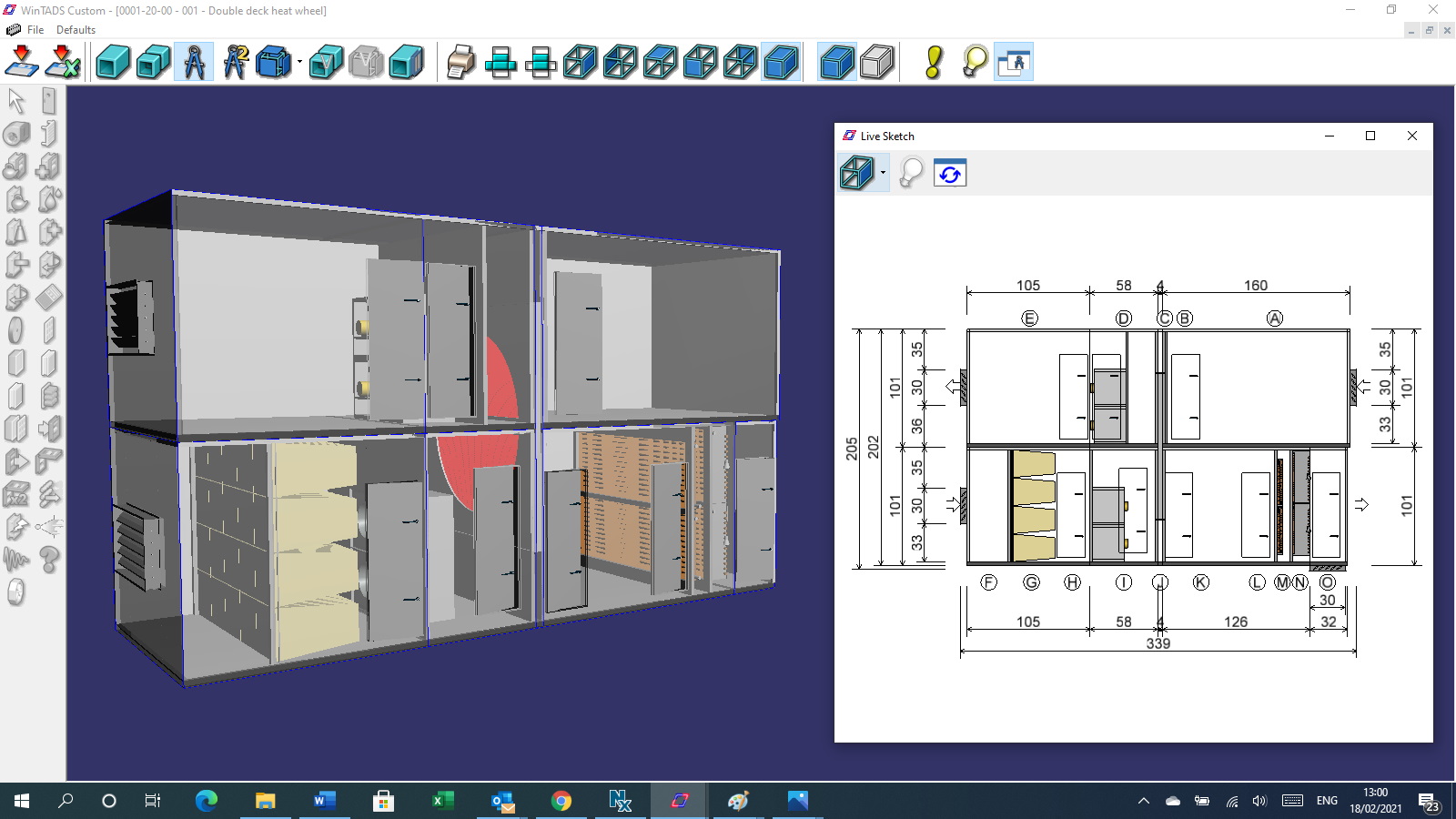Click the Live Sketch refresh button

(950, 173)
